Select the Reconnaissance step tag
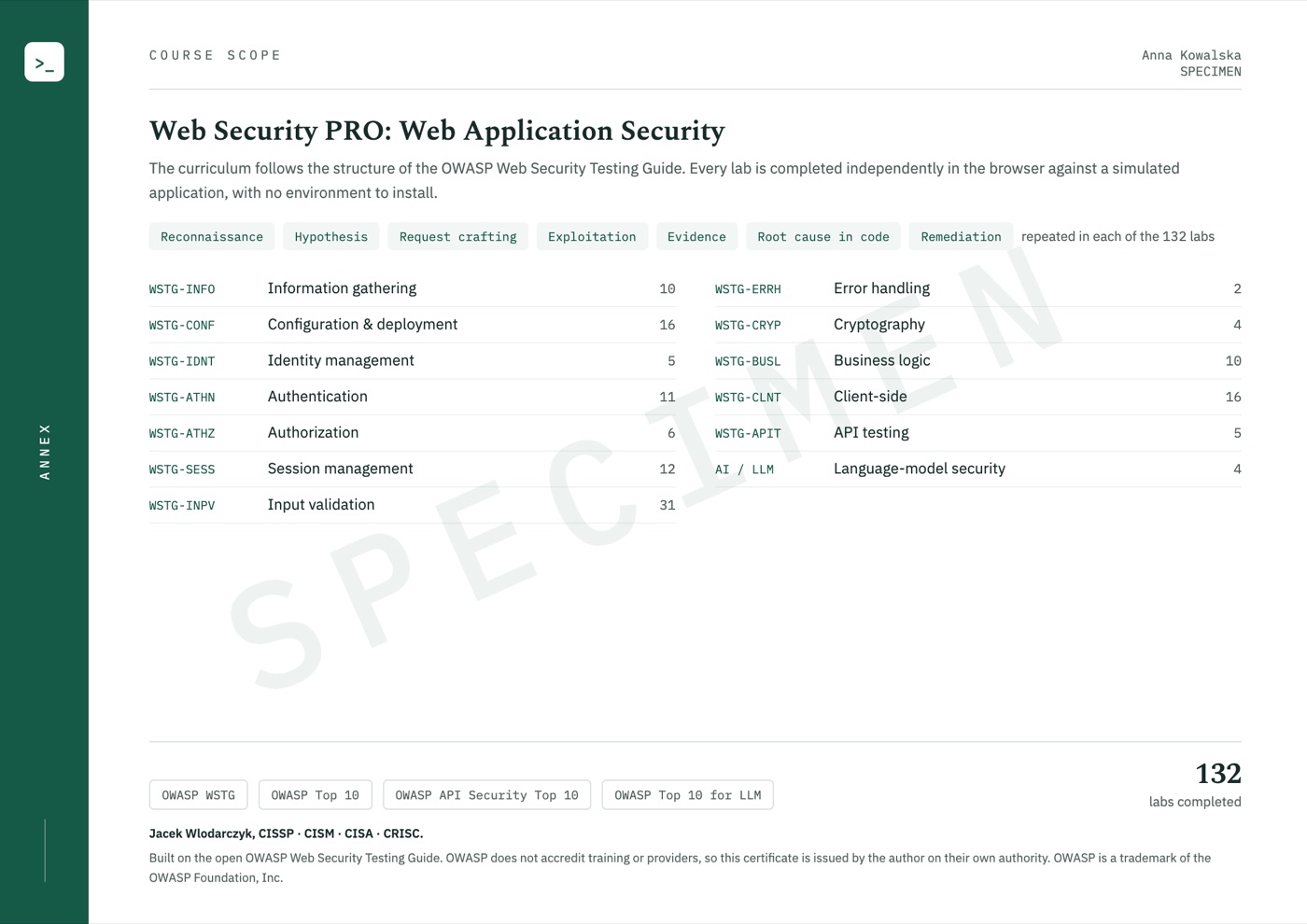This screenshot has width=1307, height=924. pos(212,236)
